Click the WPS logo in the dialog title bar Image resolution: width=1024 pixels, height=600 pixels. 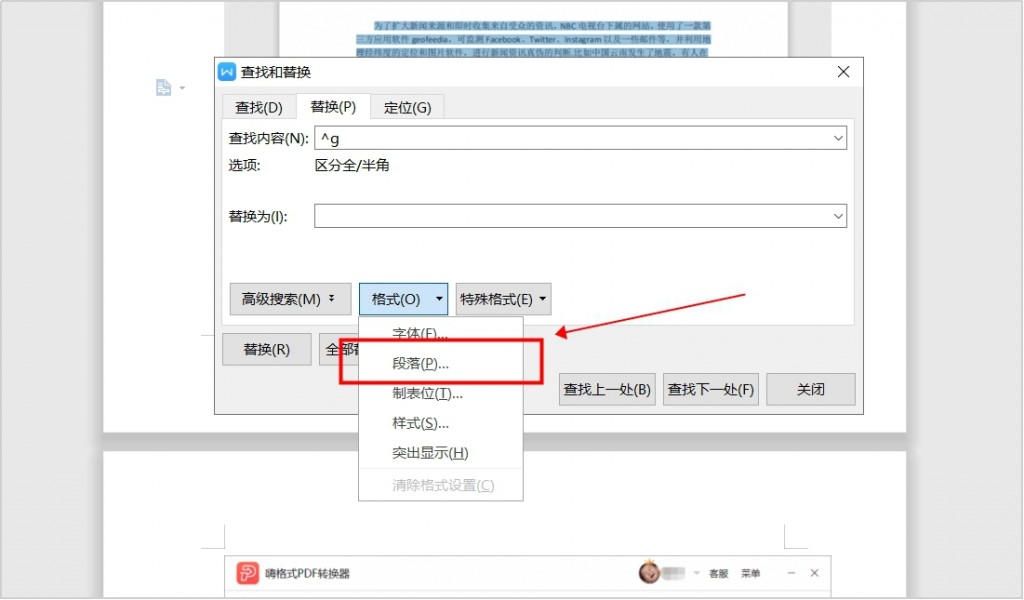[225, 71]
